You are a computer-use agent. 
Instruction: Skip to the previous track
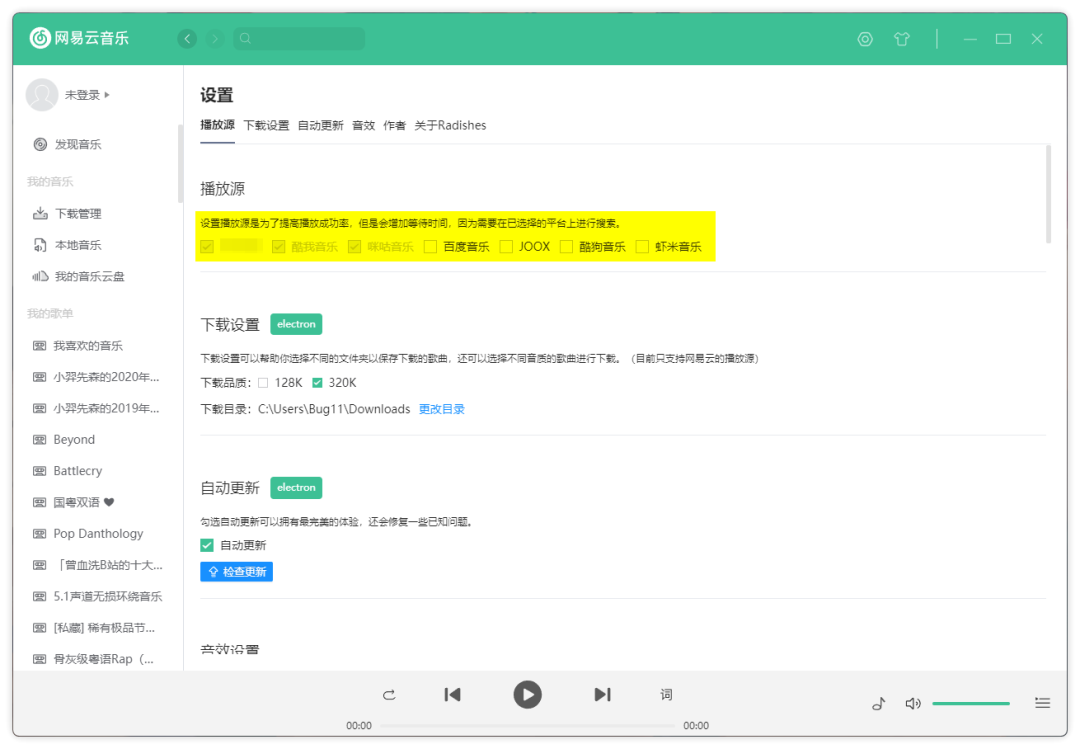(x=452, y=694)
